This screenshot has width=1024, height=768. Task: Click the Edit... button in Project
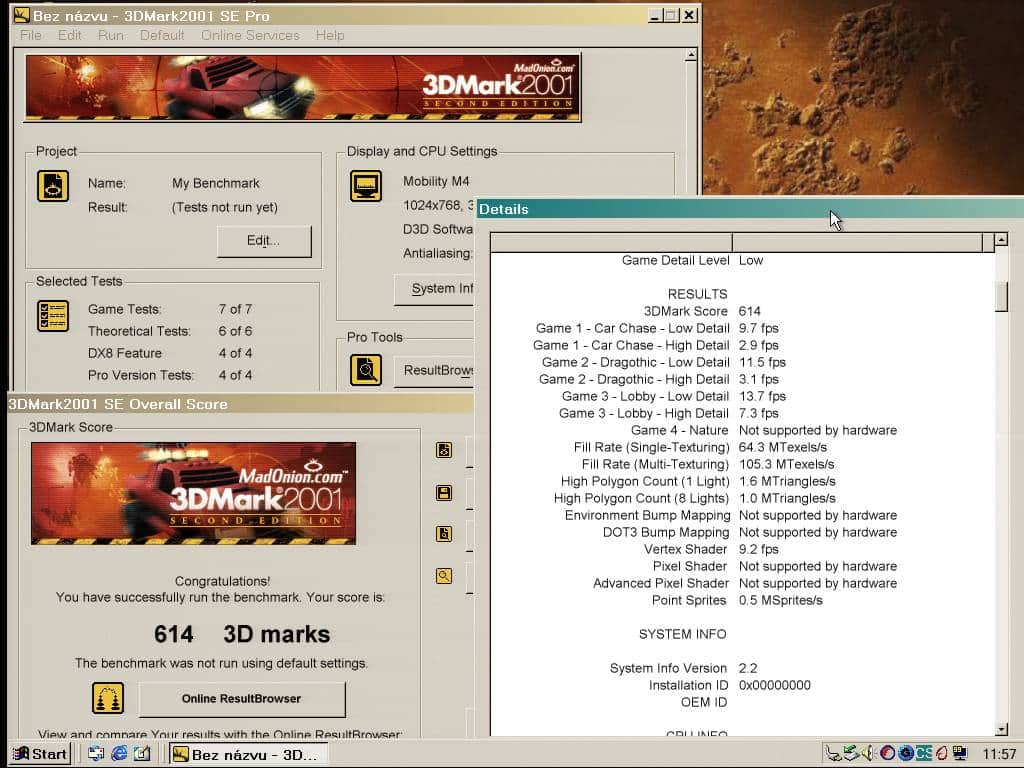tap(264, 241)
